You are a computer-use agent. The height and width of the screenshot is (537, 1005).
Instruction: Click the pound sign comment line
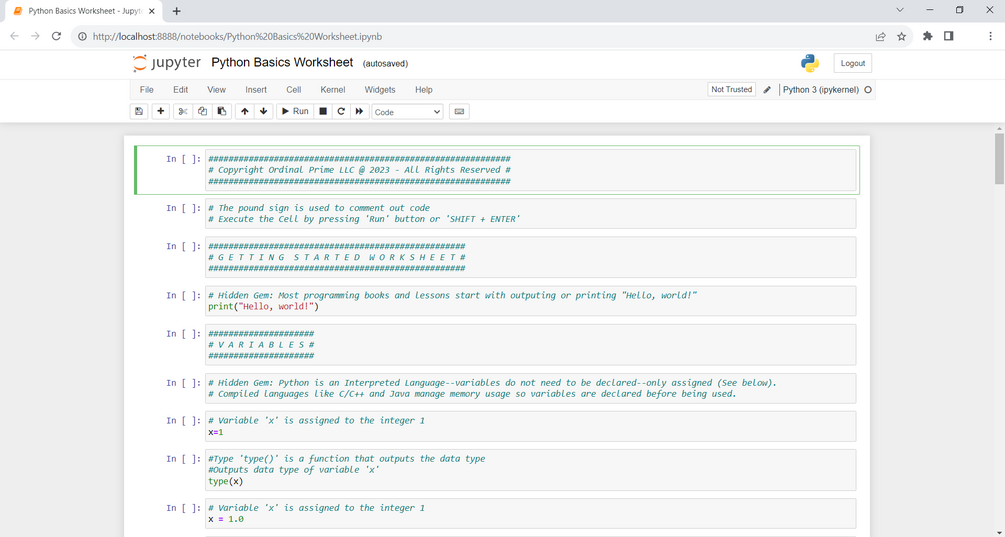click(319, 208)
